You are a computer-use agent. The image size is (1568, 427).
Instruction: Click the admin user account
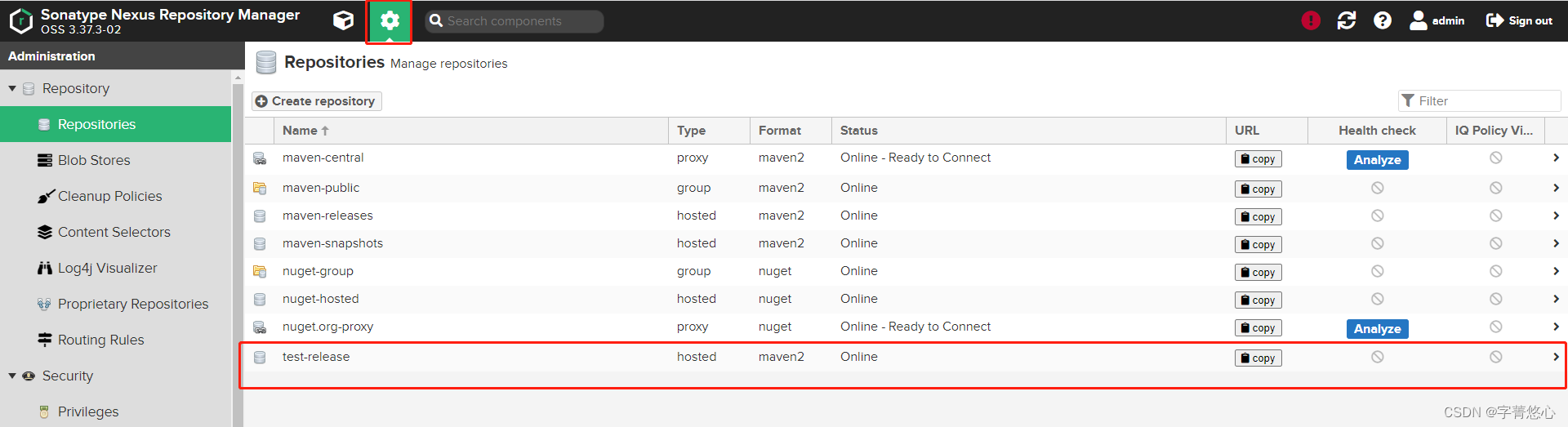1437,20
